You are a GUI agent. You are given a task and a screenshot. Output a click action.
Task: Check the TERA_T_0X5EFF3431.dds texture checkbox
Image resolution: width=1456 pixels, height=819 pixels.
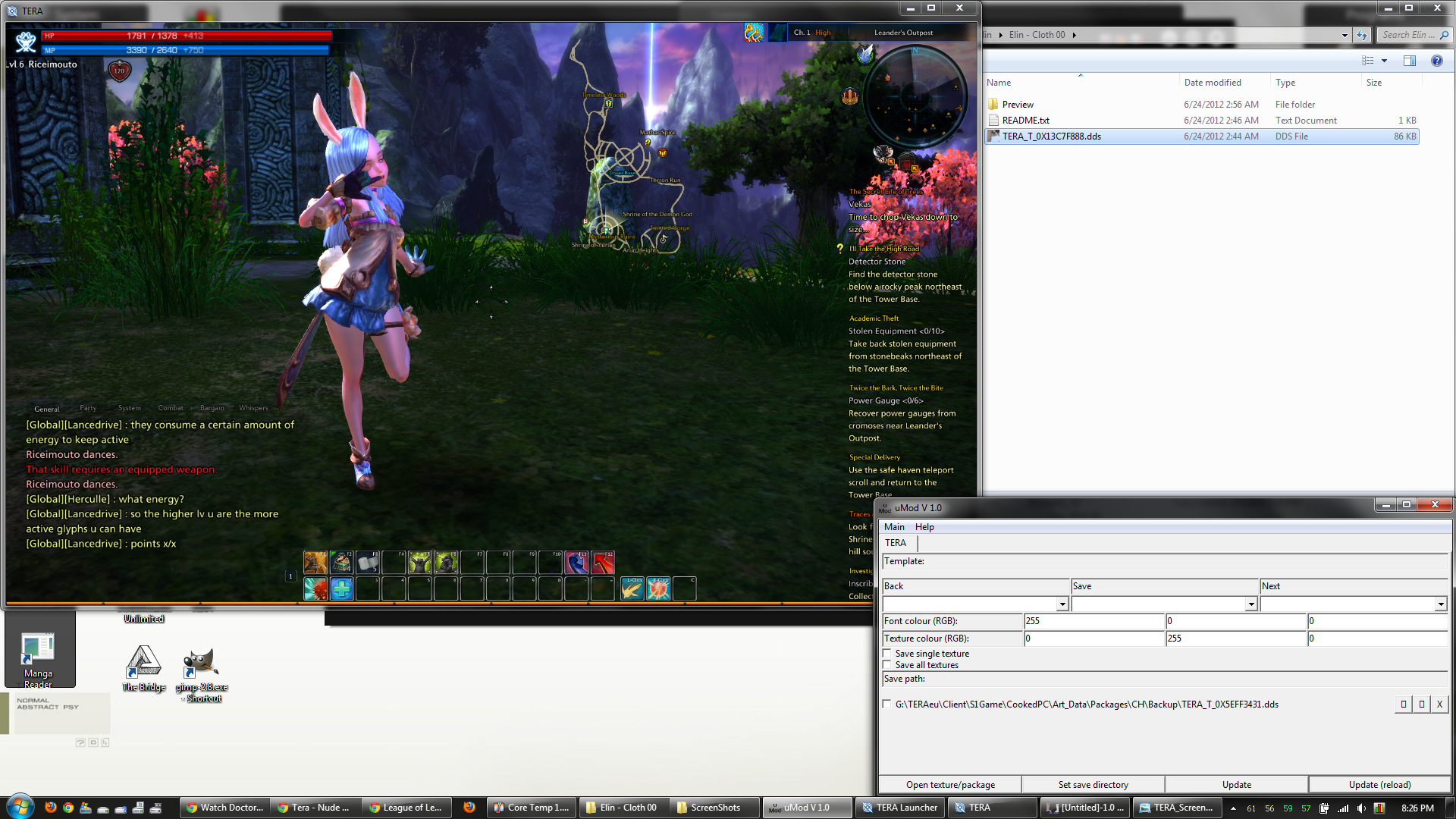(x=886, y=704)
